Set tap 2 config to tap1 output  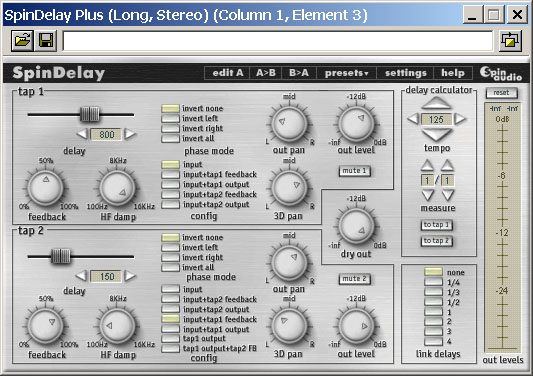pyautogui.click(x=170, y=339)
